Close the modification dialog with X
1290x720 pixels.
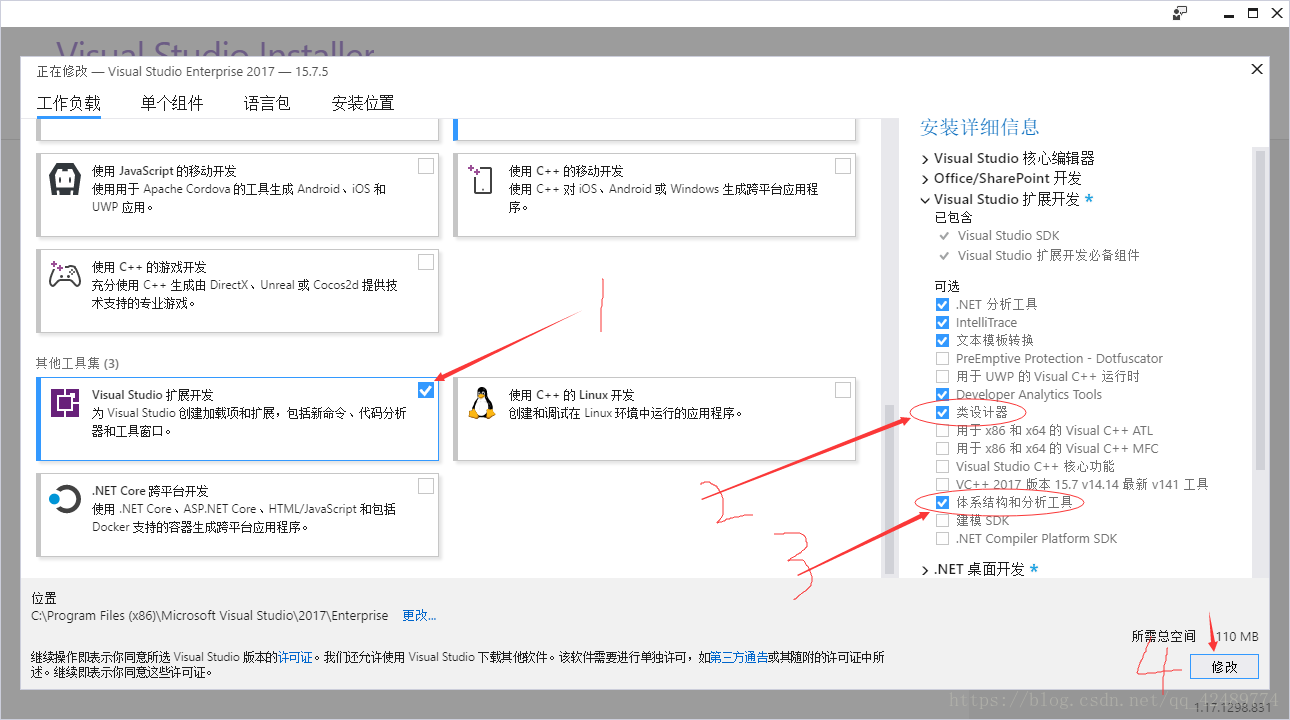click(x=1257, y=69)
